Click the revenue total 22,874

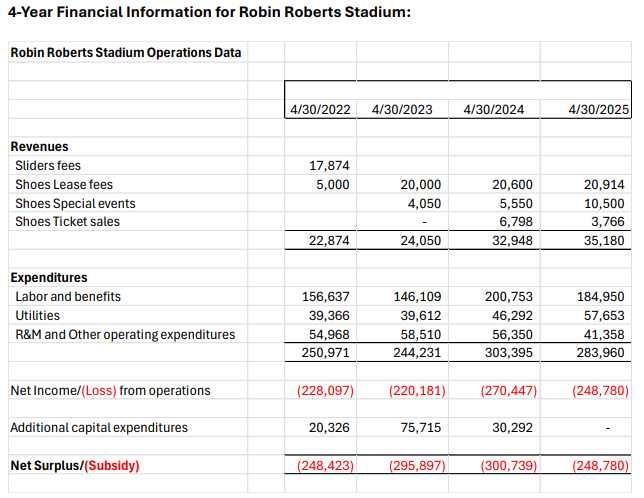[329, 241]
